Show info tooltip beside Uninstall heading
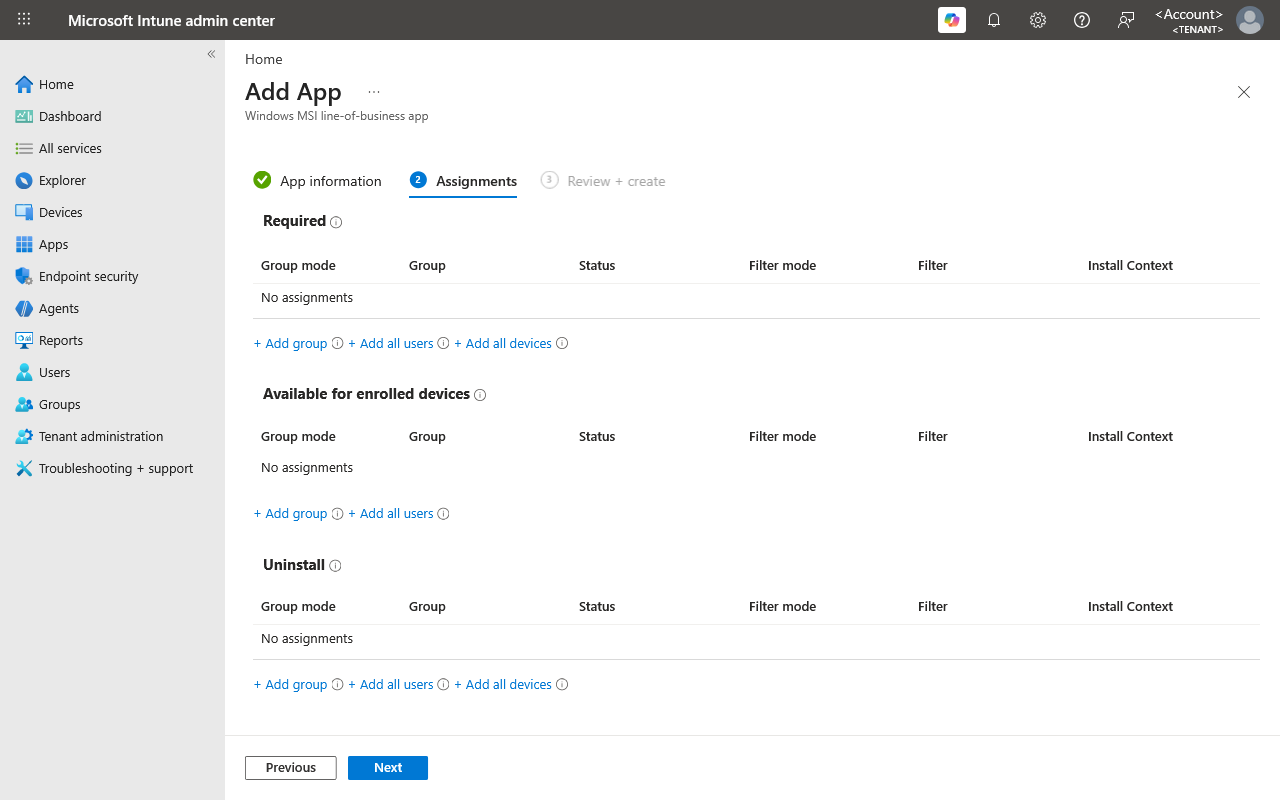Screen dimensions: 1280x800 coord(335,566)
